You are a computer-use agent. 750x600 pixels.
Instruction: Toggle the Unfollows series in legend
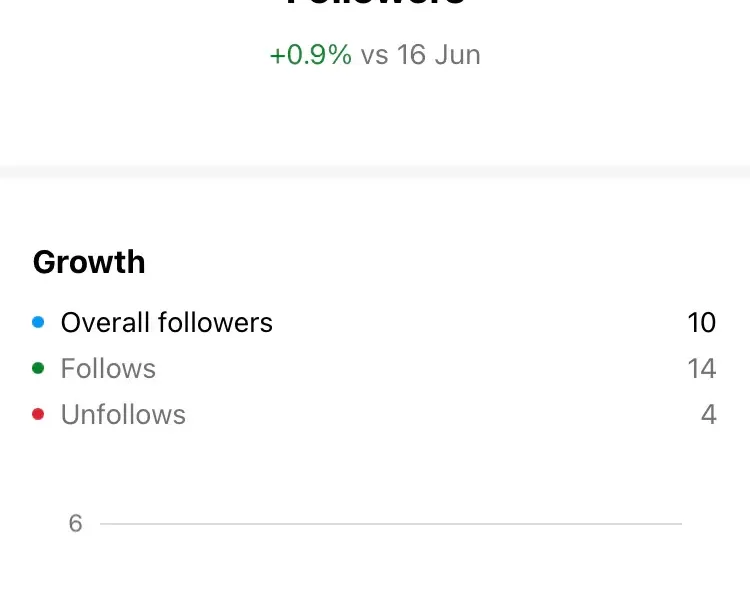pyautogui.click(x=375, y=414)
